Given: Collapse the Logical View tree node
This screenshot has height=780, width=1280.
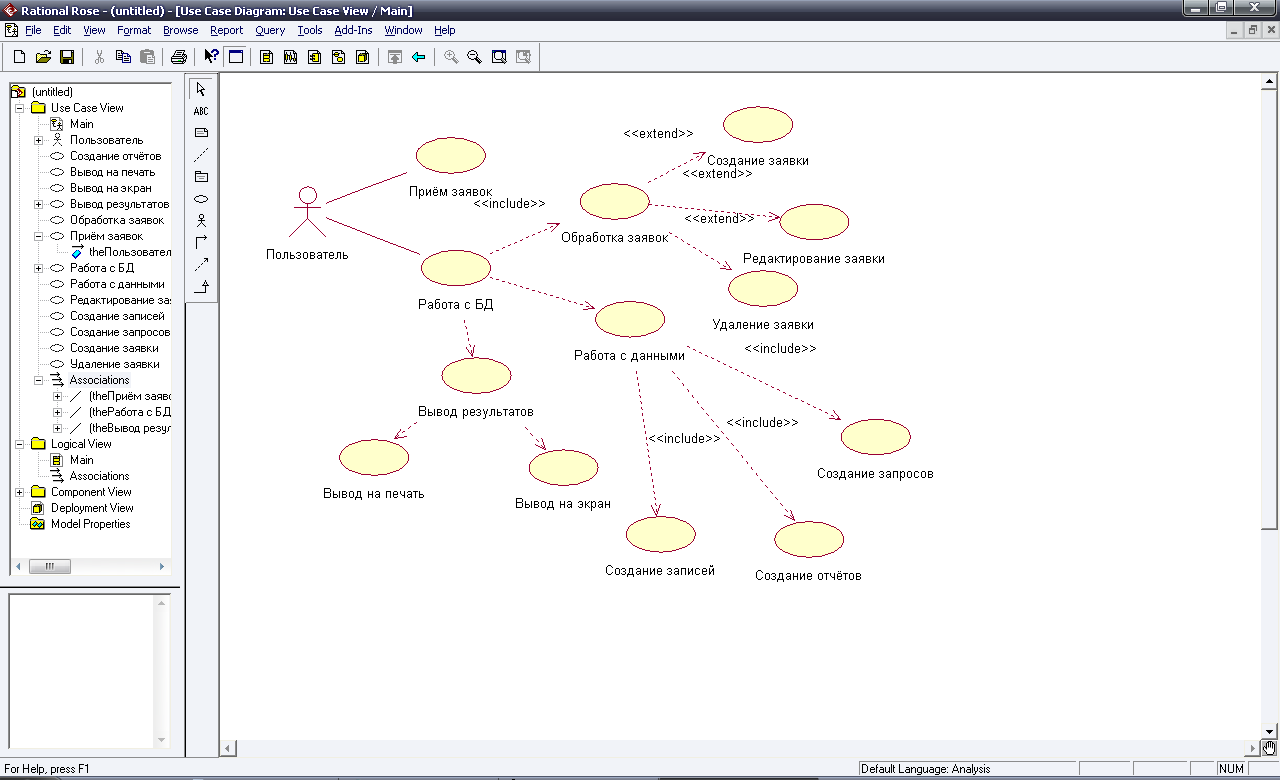Looking at the screenshot, I should [20, 444].
